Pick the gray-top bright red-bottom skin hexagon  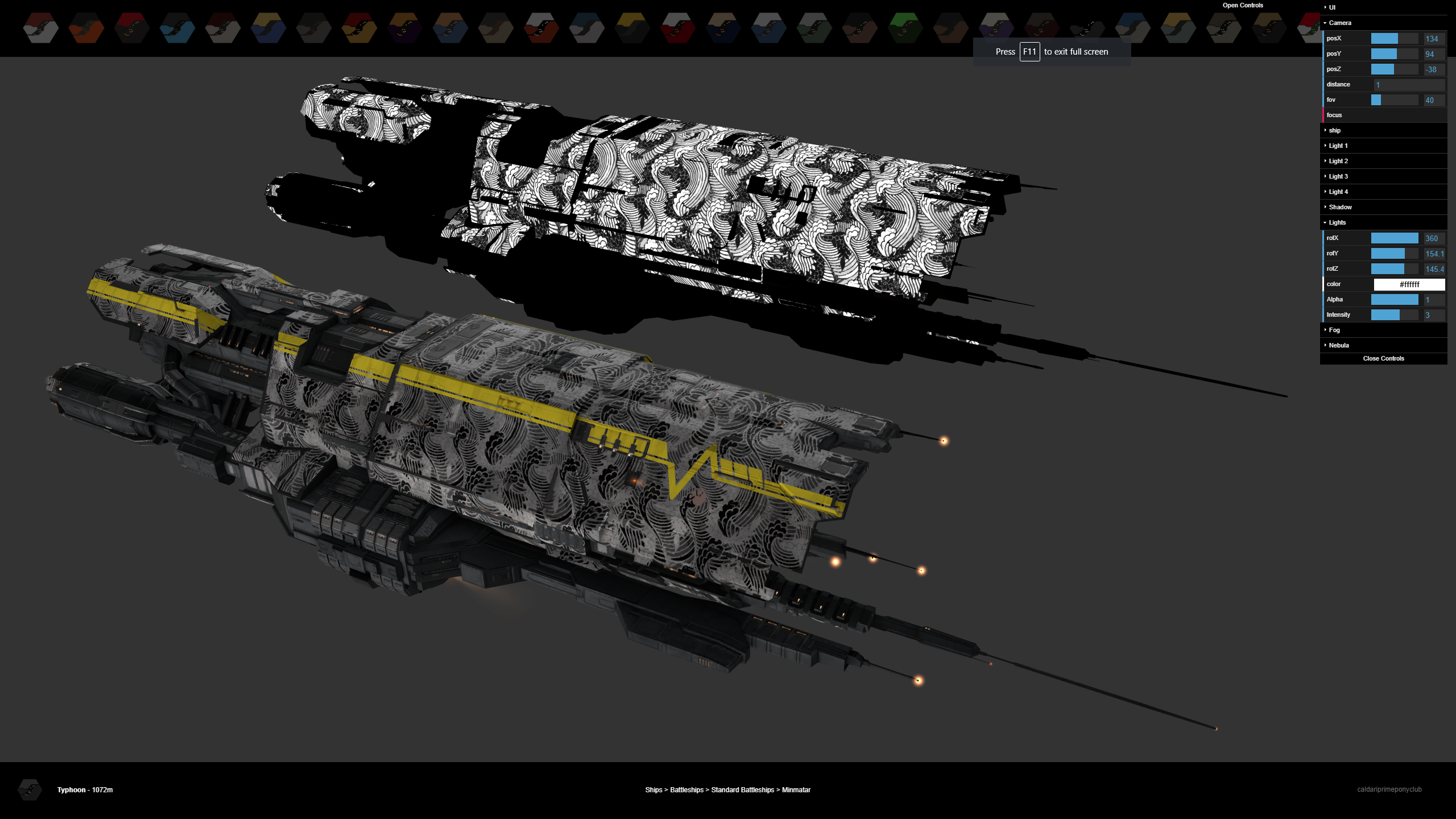[678, 28]
